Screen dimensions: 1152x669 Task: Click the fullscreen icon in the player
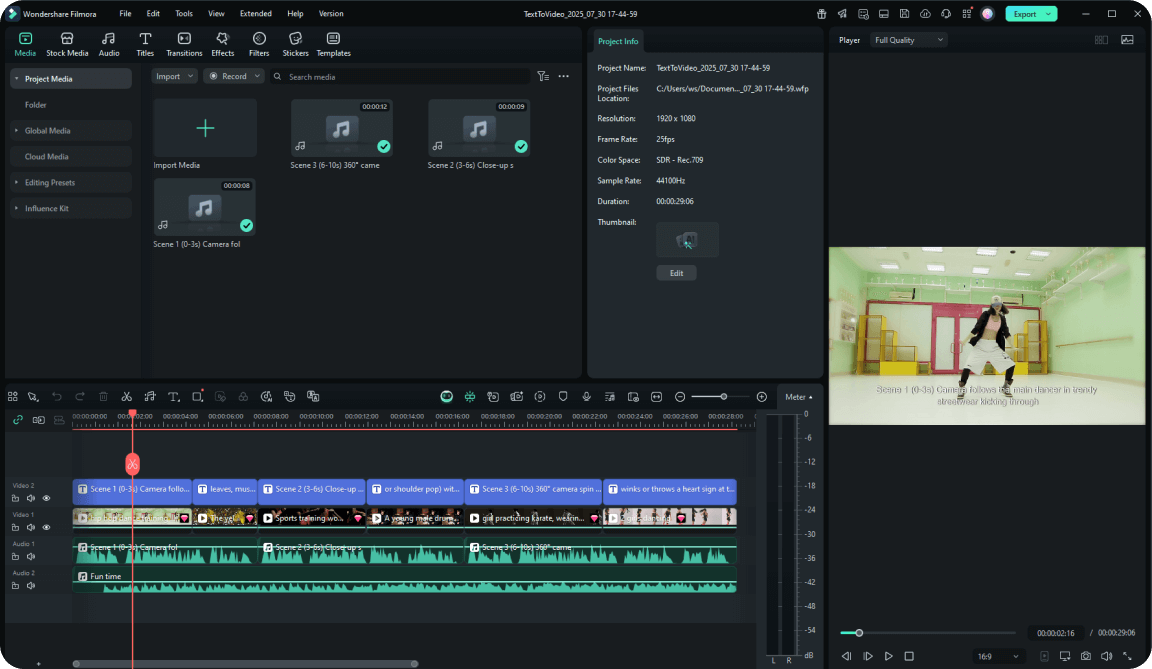click(x=1127, y=656)
